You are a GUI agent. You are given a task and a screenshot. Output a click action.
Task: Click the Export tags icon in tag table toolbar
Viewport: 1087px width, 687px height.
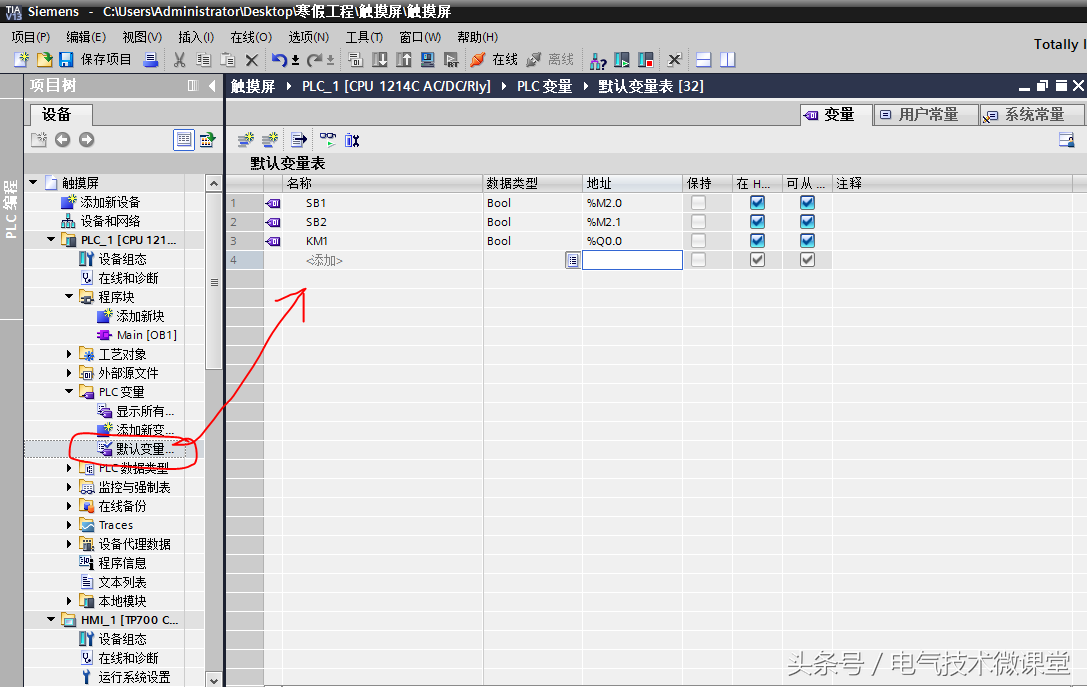tap(299, 140)
